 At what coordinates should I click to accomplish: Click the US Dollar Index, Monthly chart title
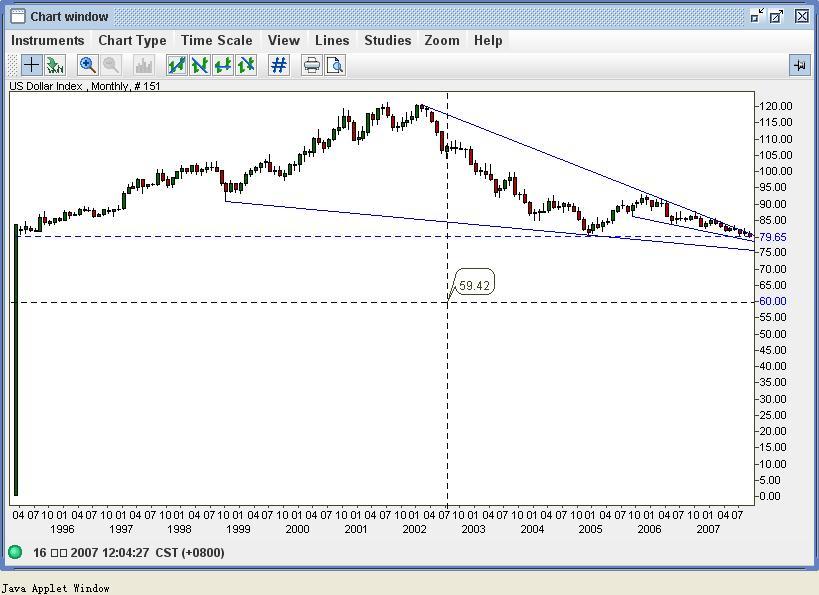point(85,86)
